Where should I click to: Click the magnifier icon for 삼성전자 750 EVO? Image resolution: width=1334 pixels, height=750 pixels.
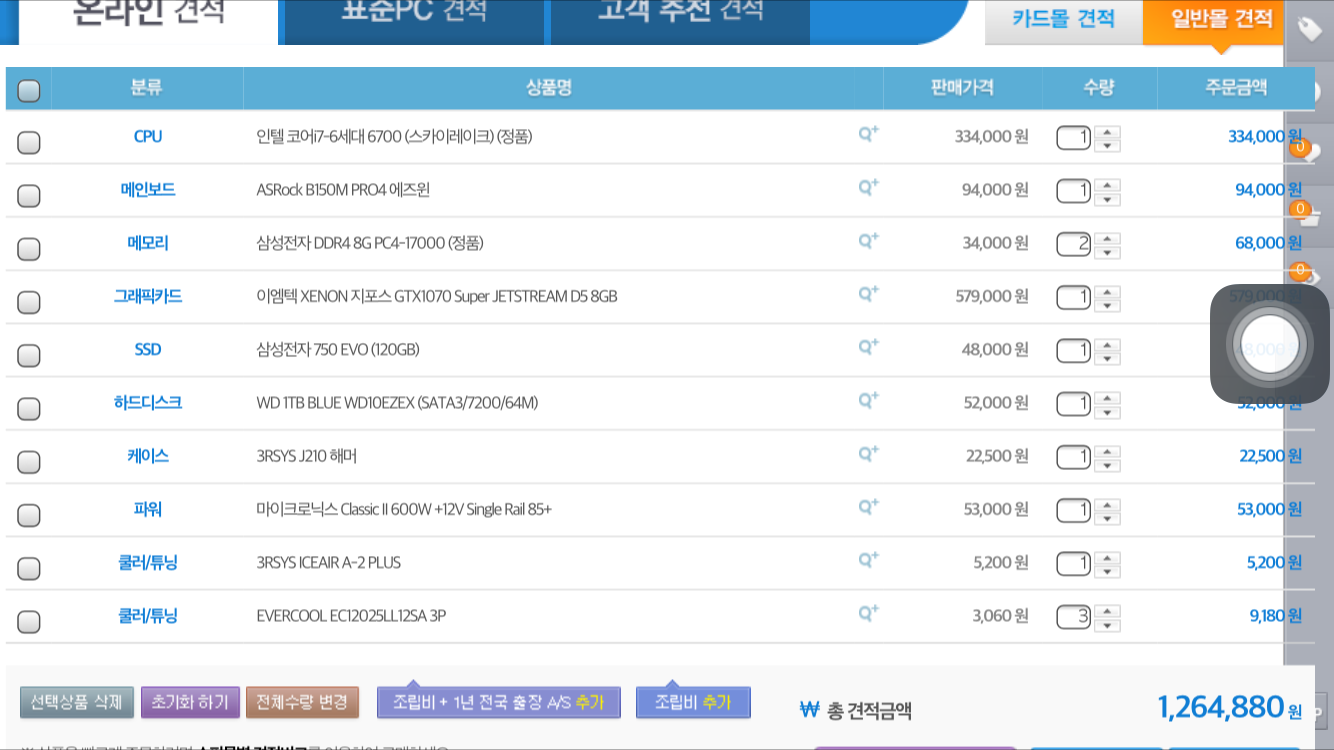[x=868, y=346]
